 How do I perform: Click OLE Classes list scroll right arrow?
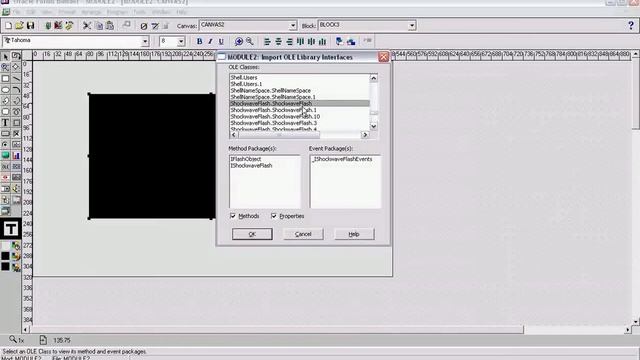[365, 135]
